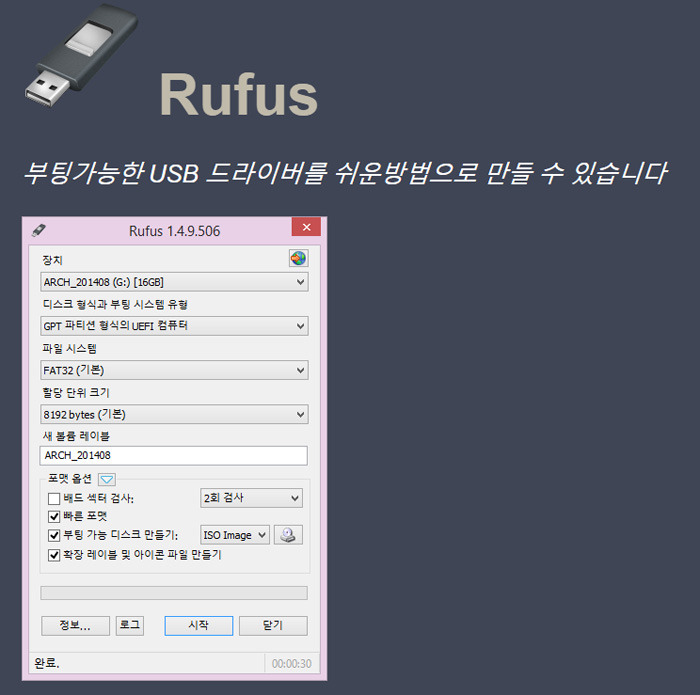This screenshot has height=695, width=700.
Task: Click the Rufus USB icon in title bar
Action: click(x=39, y=230)
